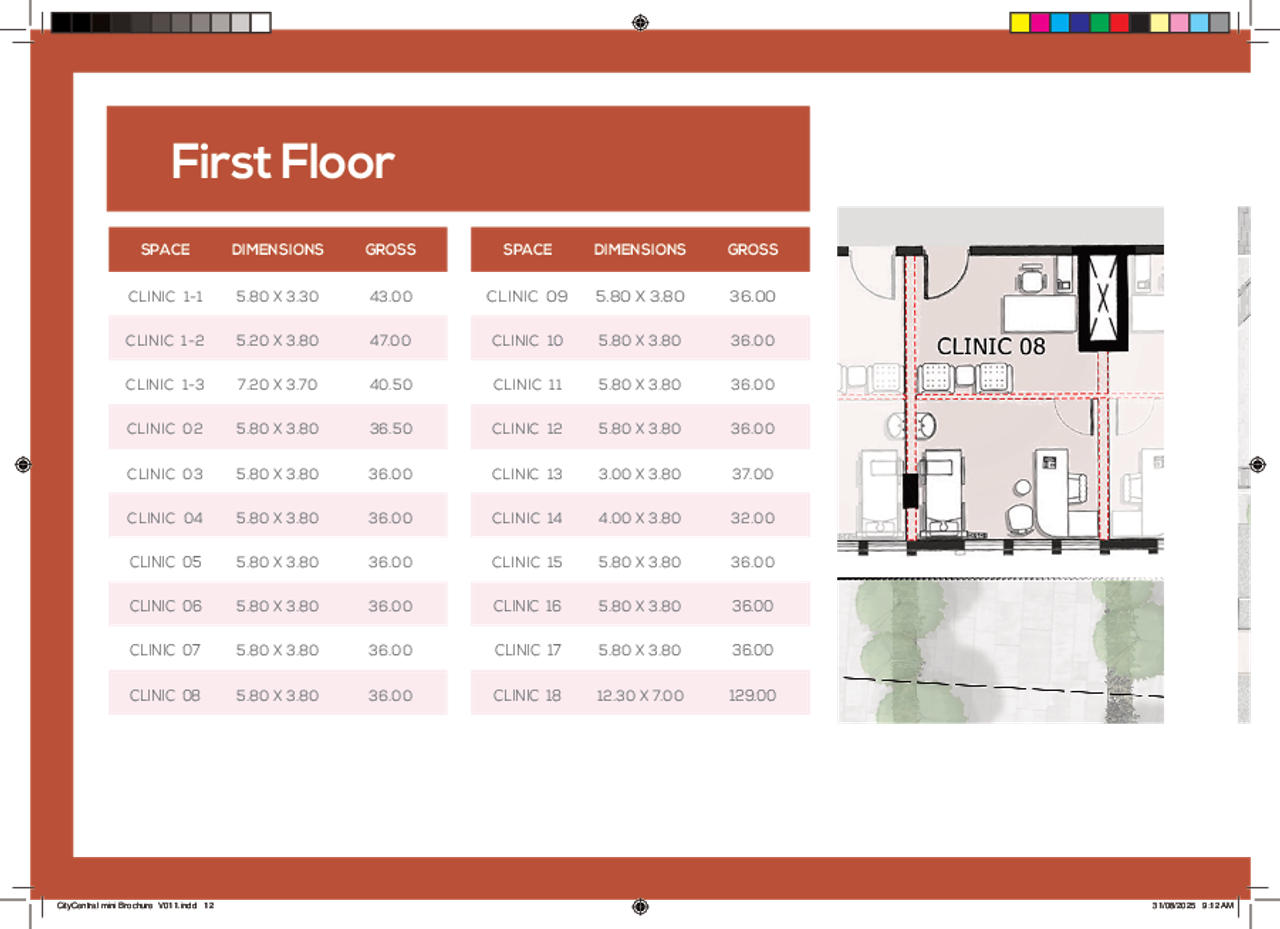This screenshot has width=1280, height=929.
Task: Select the "CLINIC 05" row label
Action: pos(165,562)
